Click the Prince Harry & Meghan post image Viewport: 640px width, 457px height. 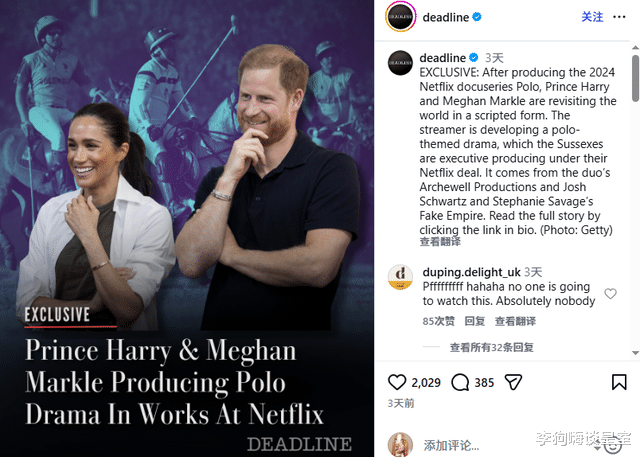pos(187,228)
